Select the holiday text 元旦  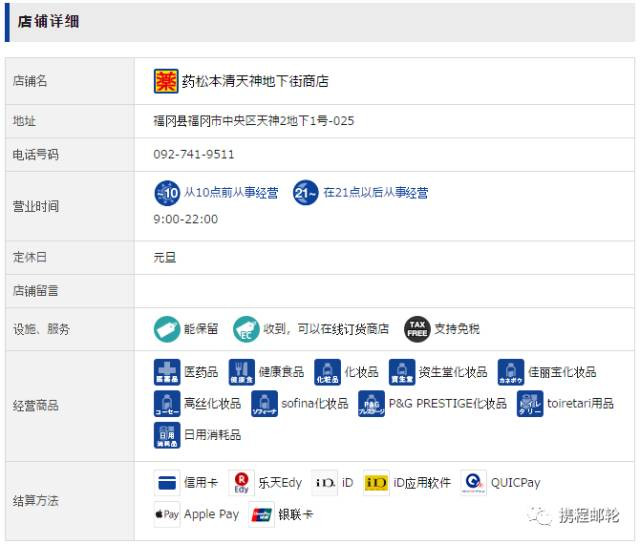tap(165, 258)
